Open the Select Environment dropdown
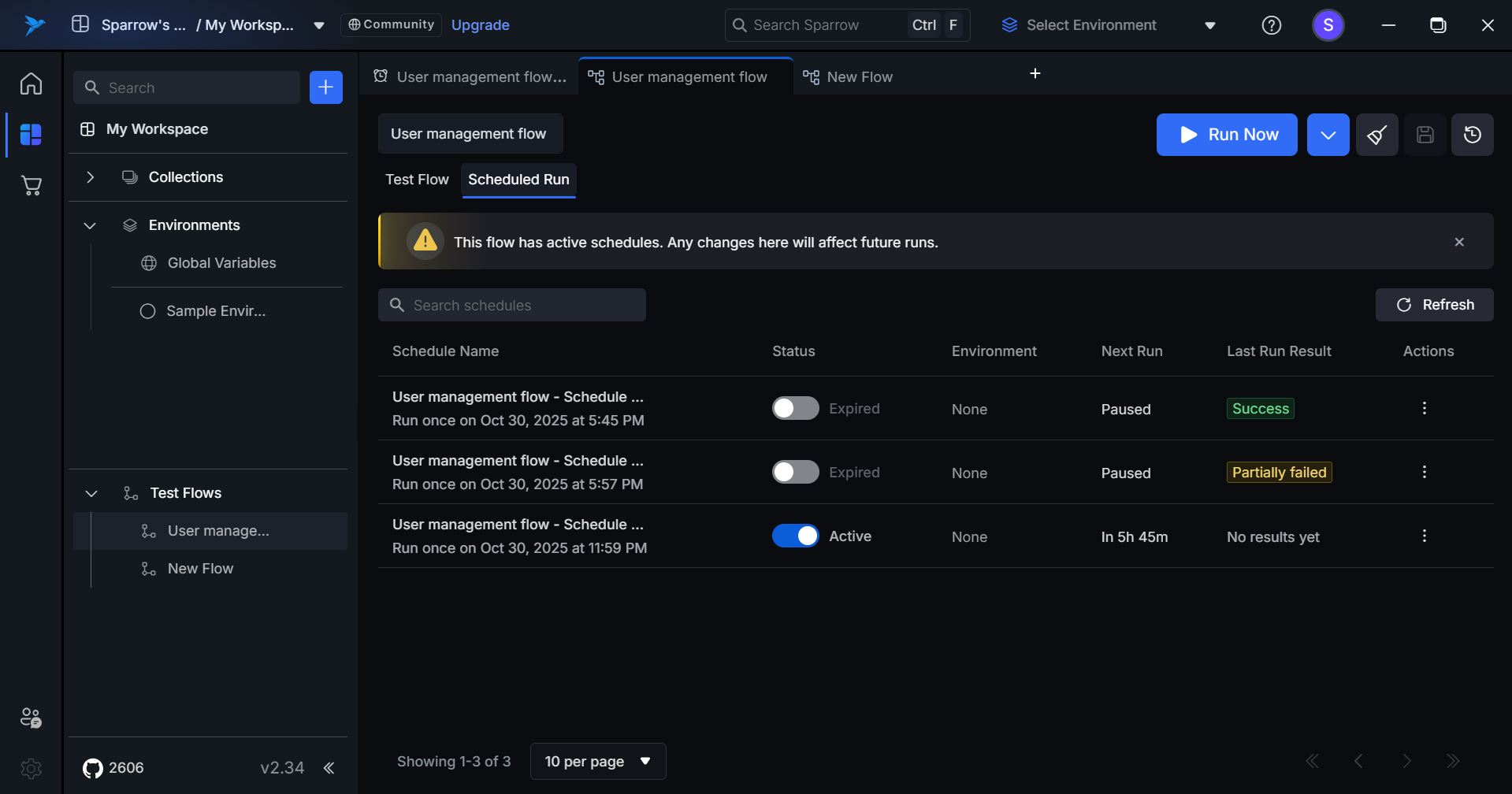1512x794 pixels. click(1107, 25)
